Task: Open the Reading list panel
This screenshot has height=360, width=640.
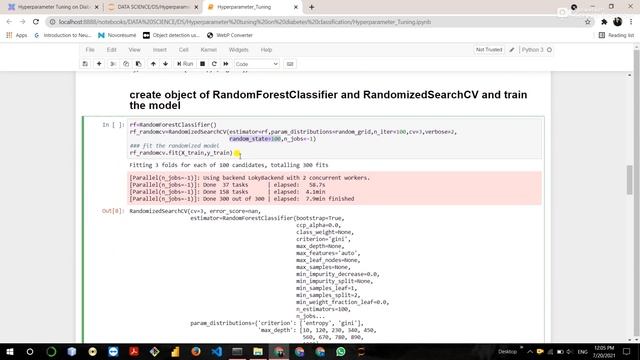Action: click(616, 36)
